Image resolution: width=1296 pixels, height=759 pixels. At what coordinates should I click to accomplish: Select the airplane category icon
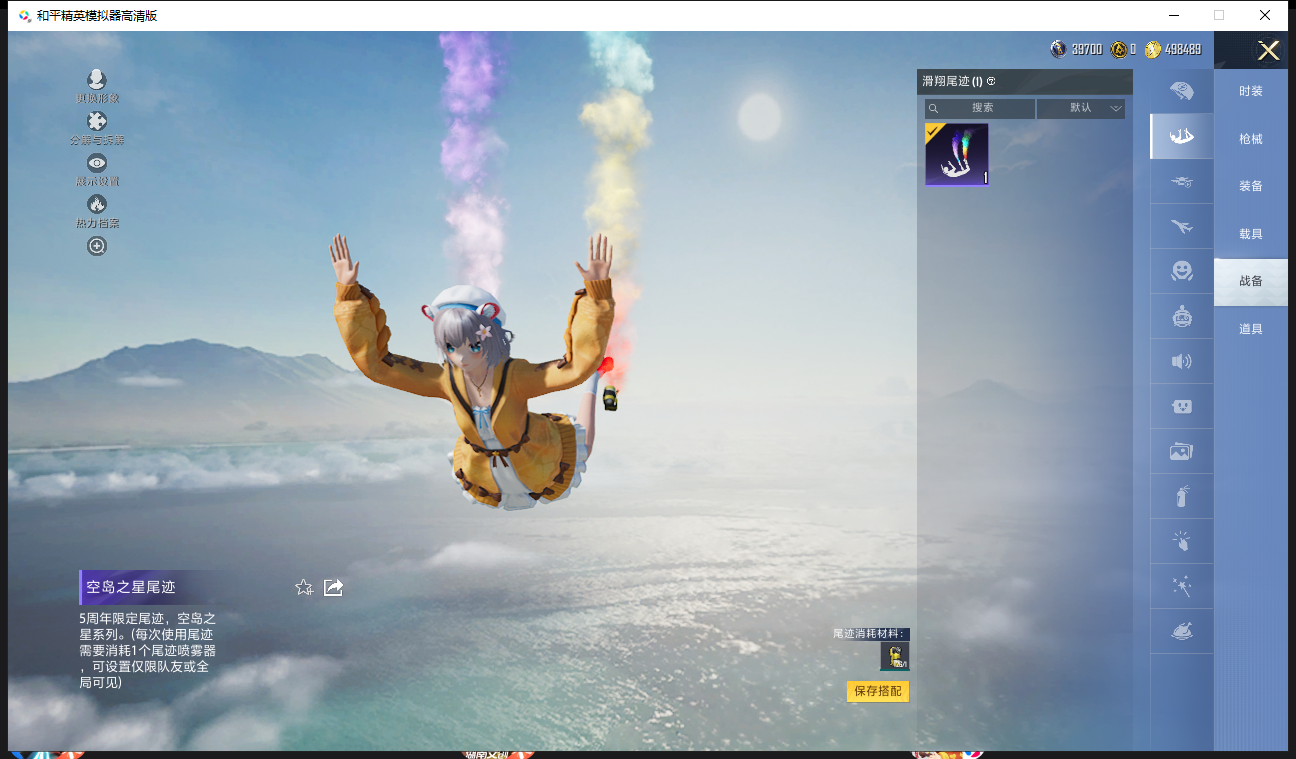click(1181, 226)
